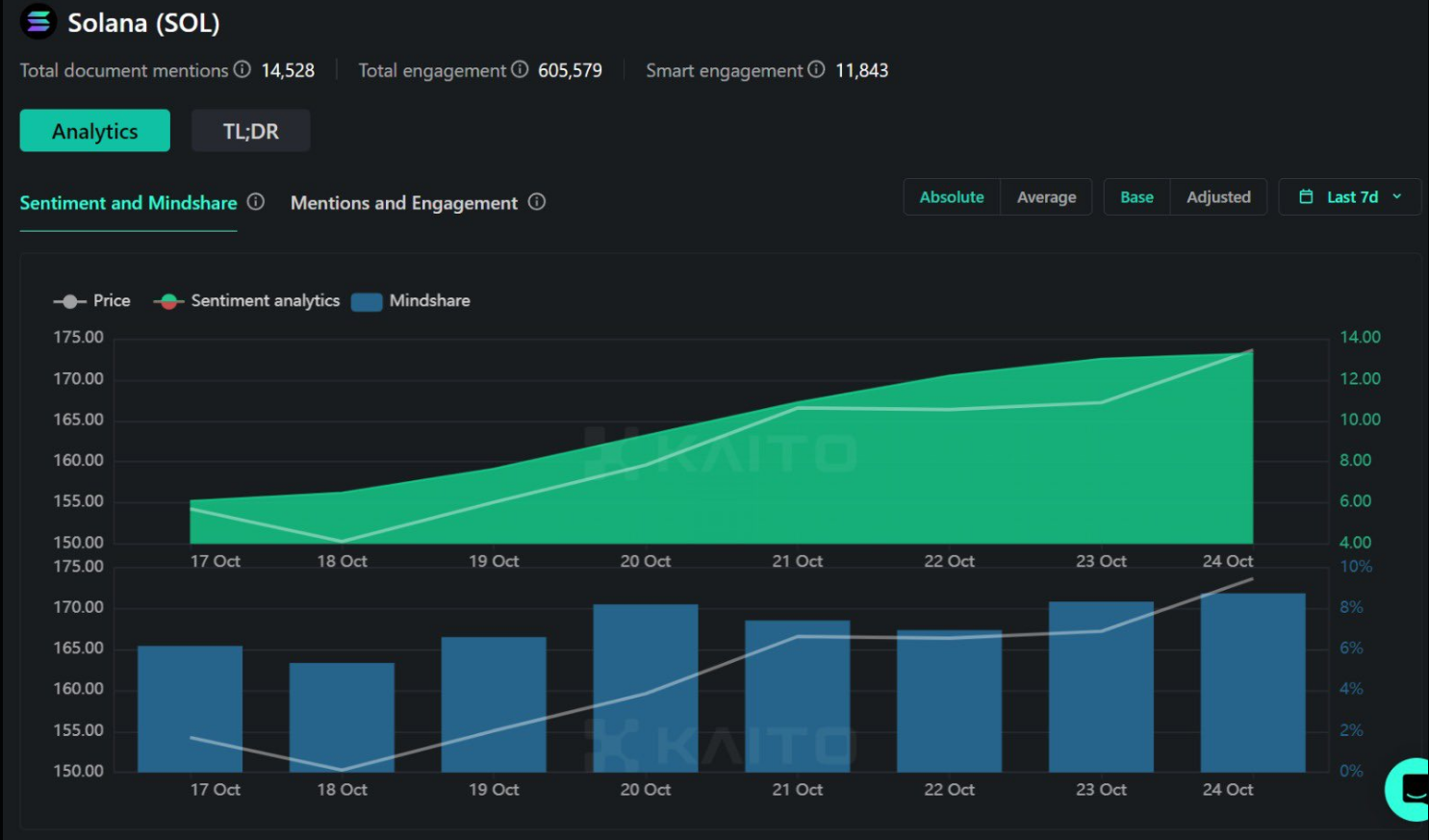Select the Adjusted option
The height and width of the screenshot is (840, 1429).
[1218, 197]
